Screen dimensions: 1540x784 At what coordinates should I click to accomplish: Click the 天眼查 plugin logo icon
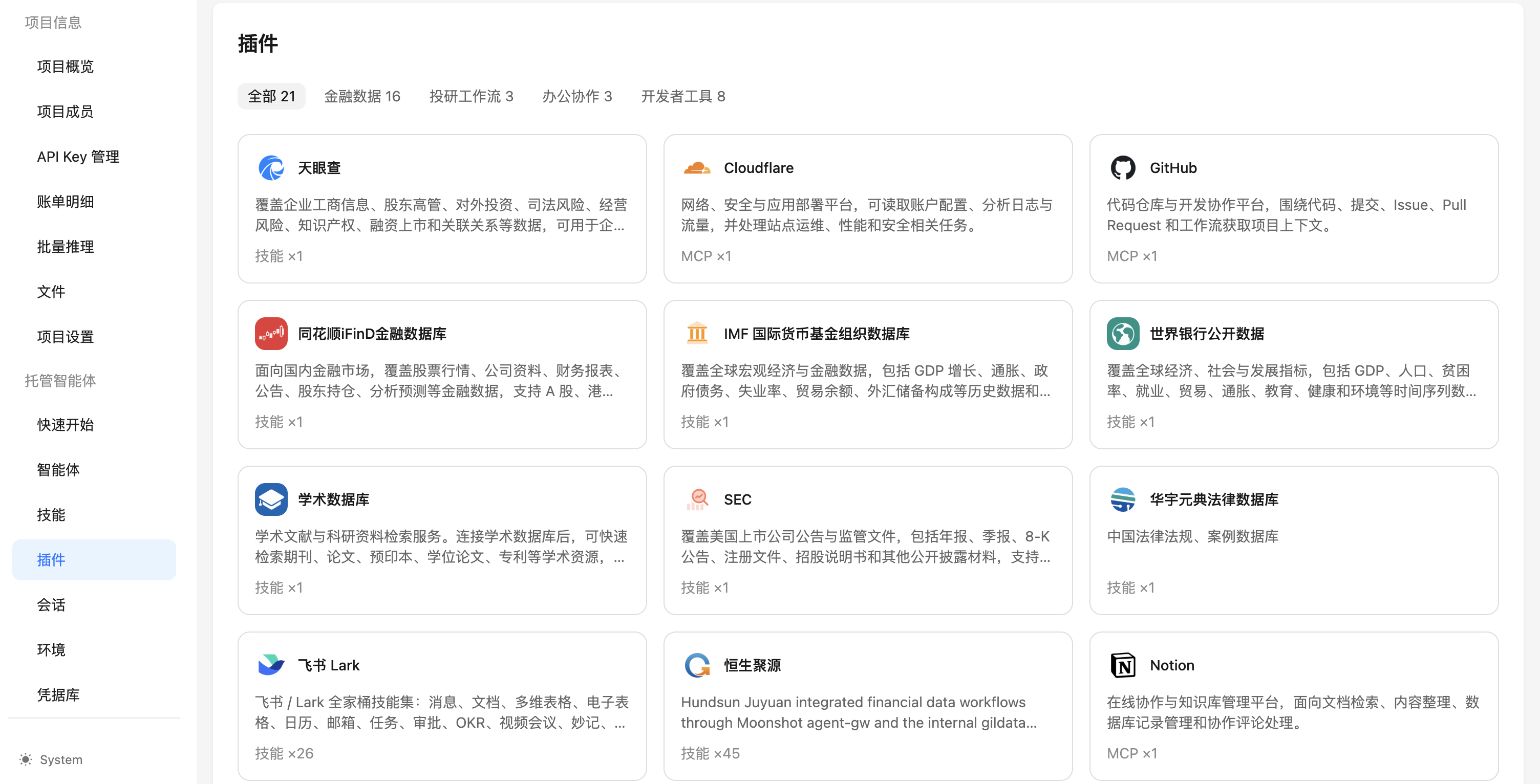(271, 168)
